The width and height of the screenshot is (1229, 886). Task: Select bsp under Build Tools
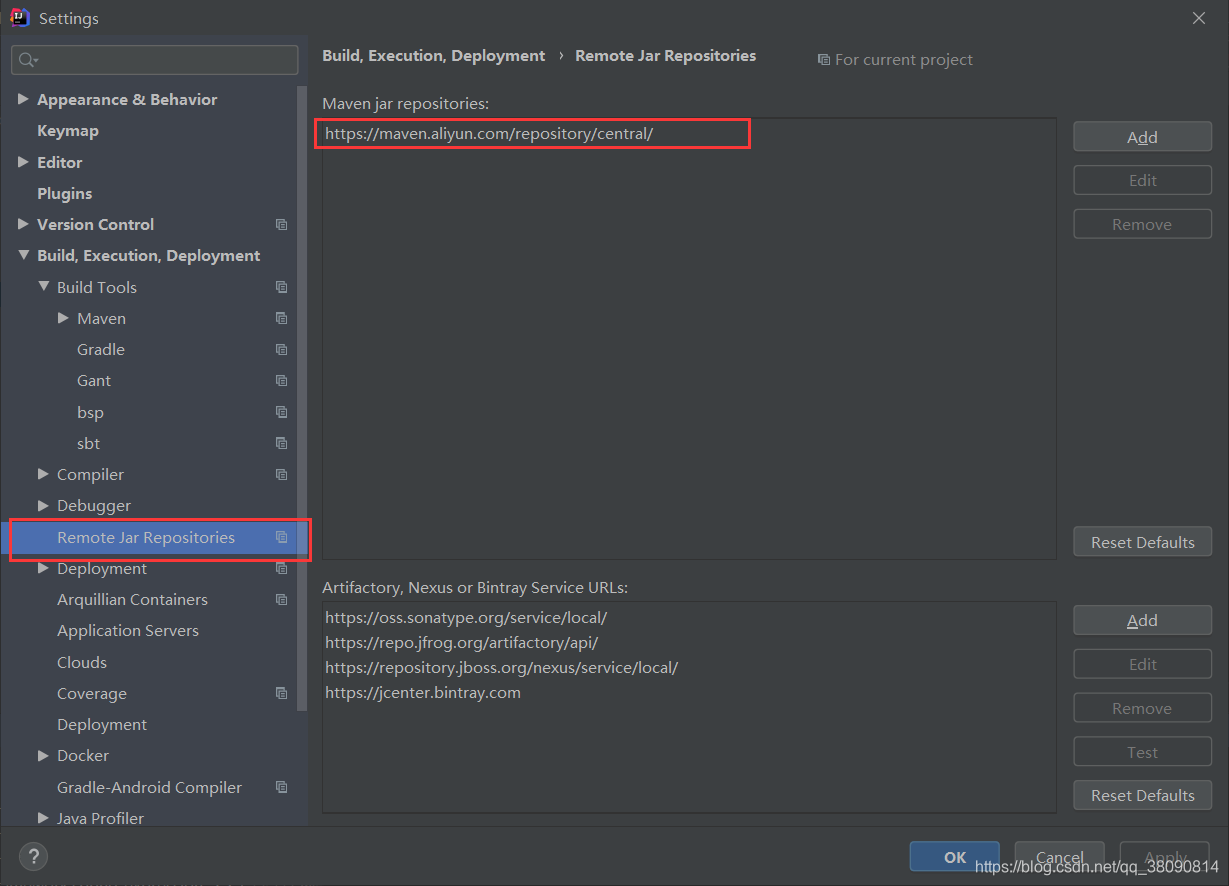[90, 412]
